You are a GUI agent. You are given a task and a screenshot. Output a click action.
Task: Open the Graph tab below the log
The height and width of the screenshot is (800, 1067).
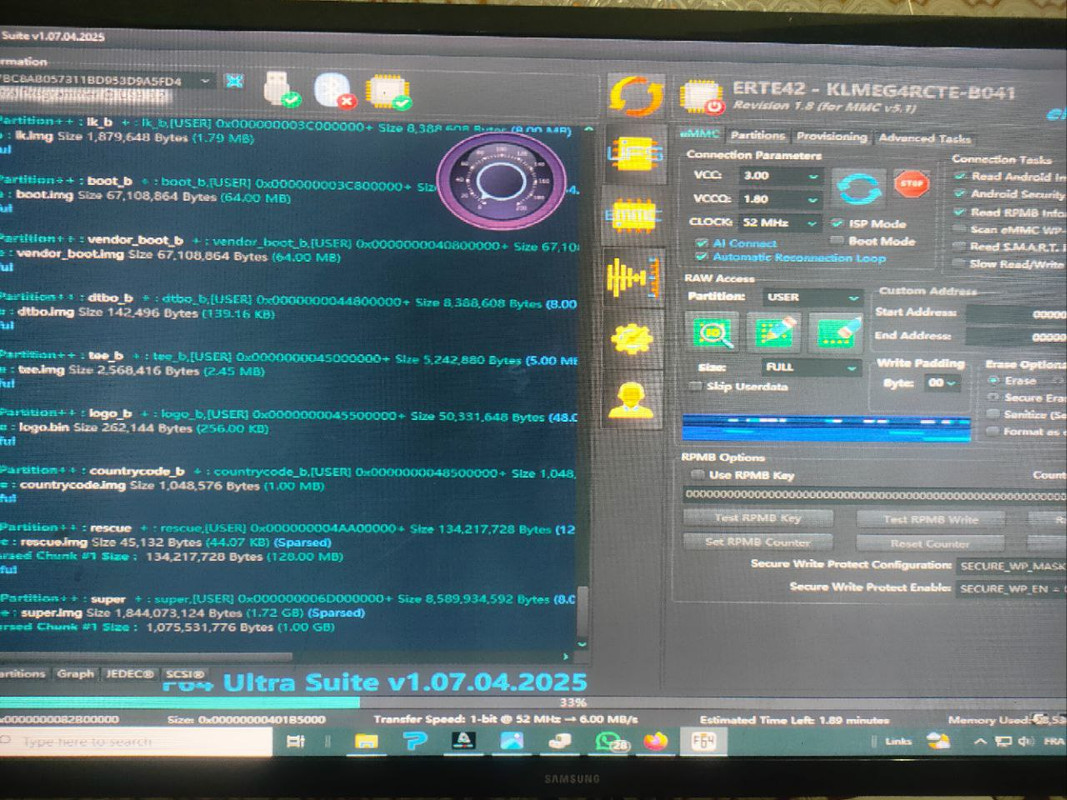[75, 673]
